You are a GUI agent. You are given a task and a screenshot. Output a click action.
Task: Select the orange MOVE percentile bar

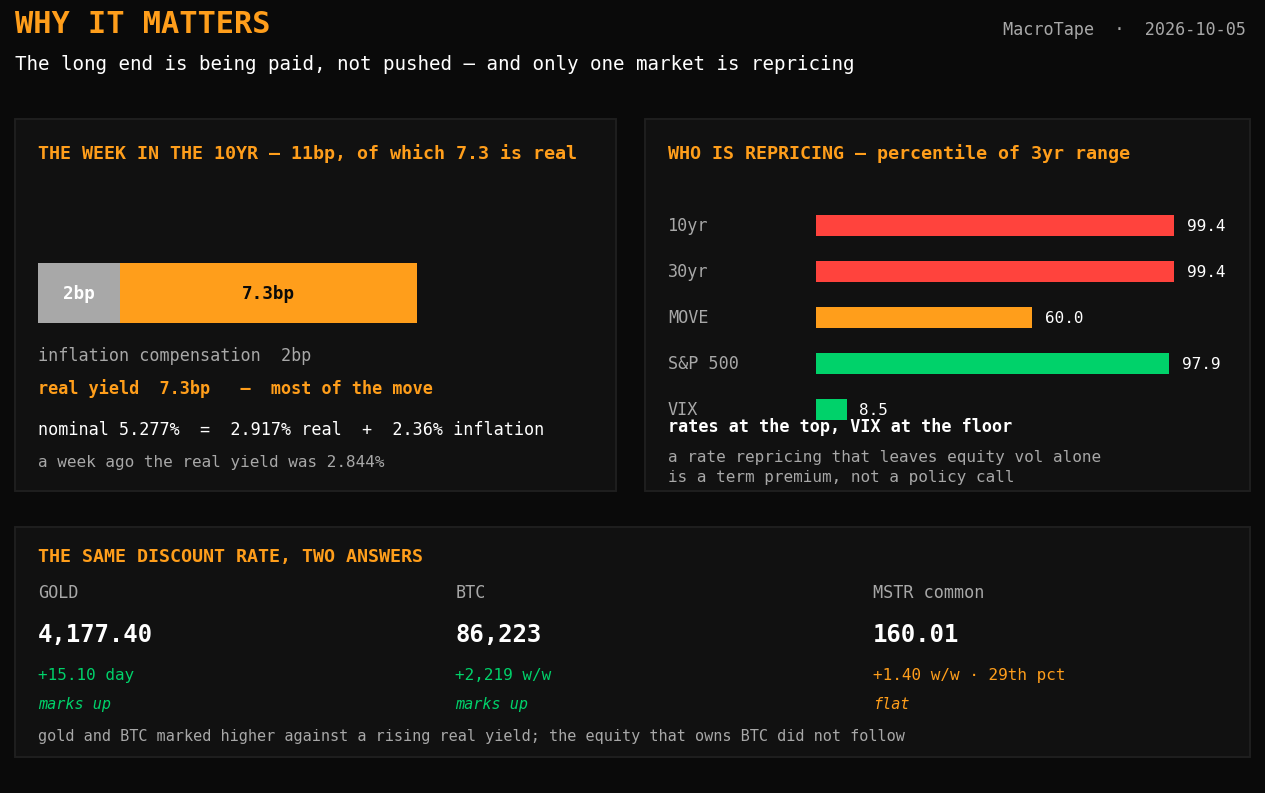pyautogui.click(x=924, y=318)
